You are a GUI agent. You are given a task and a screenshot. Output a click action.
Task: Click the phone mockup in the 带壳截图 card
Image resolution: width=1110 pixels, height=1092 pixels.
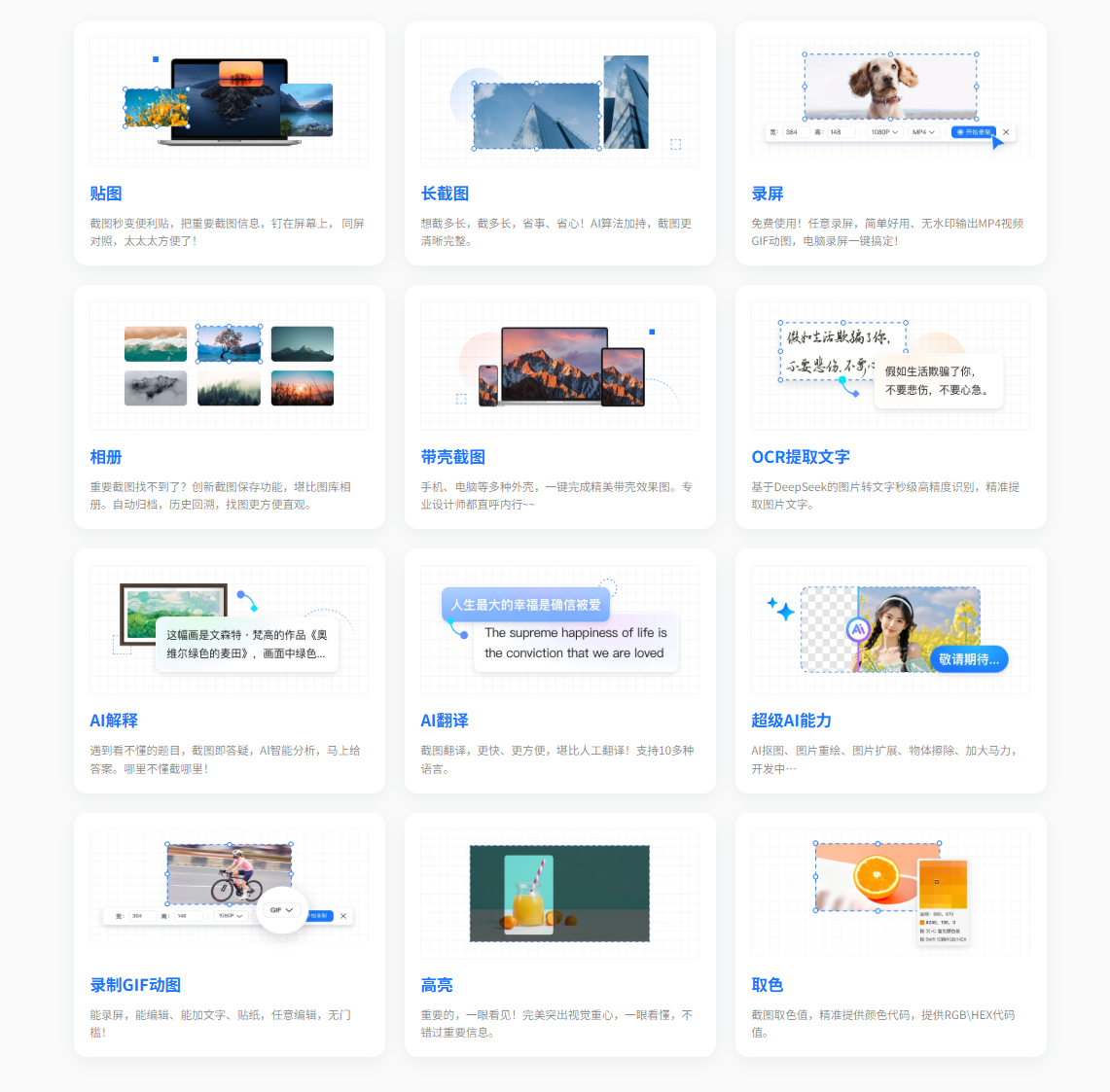488,385
